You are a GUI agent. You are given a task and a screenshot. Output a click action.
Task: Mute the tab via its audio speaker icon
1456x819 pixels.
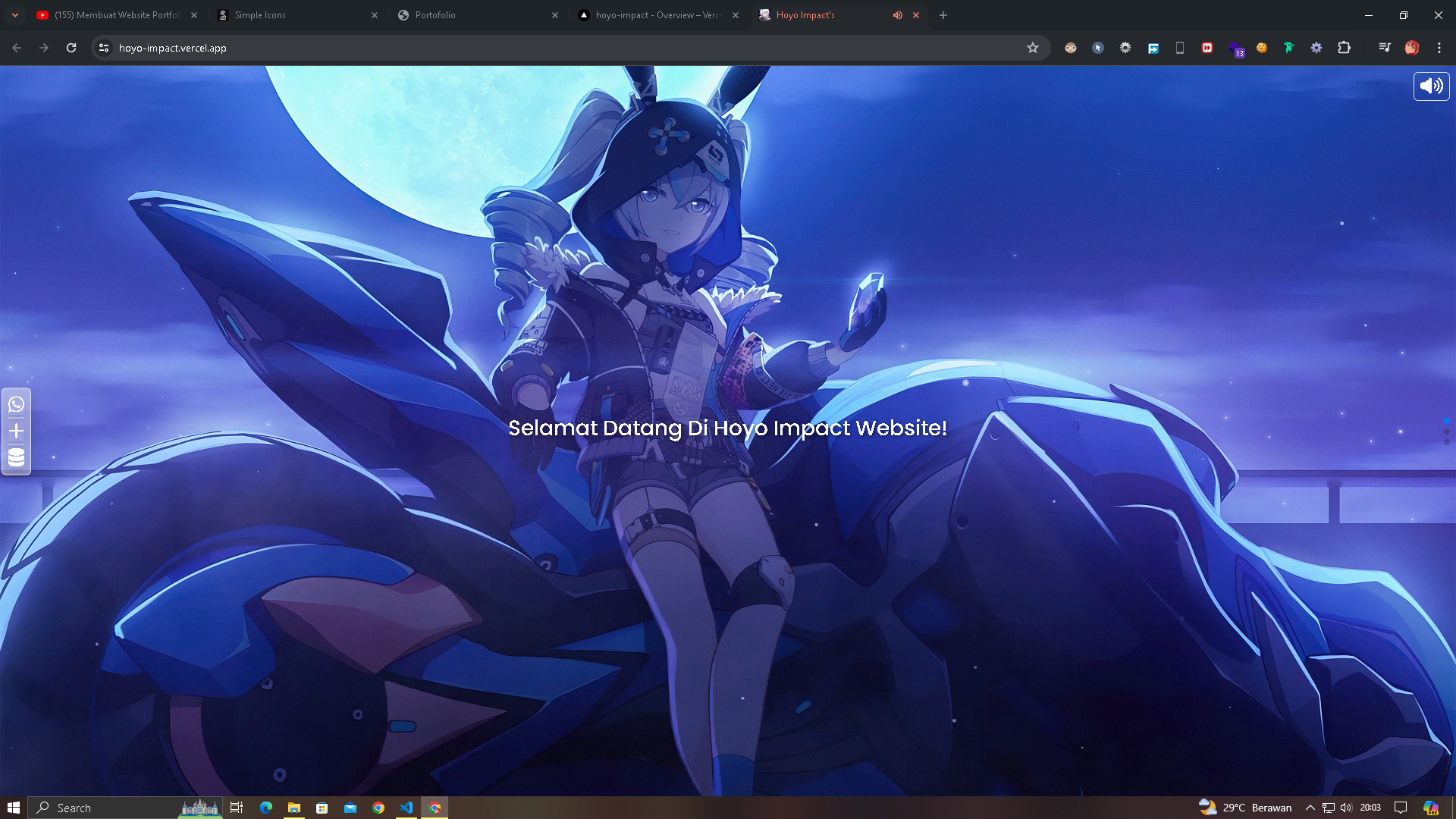(x=898, y=15)
